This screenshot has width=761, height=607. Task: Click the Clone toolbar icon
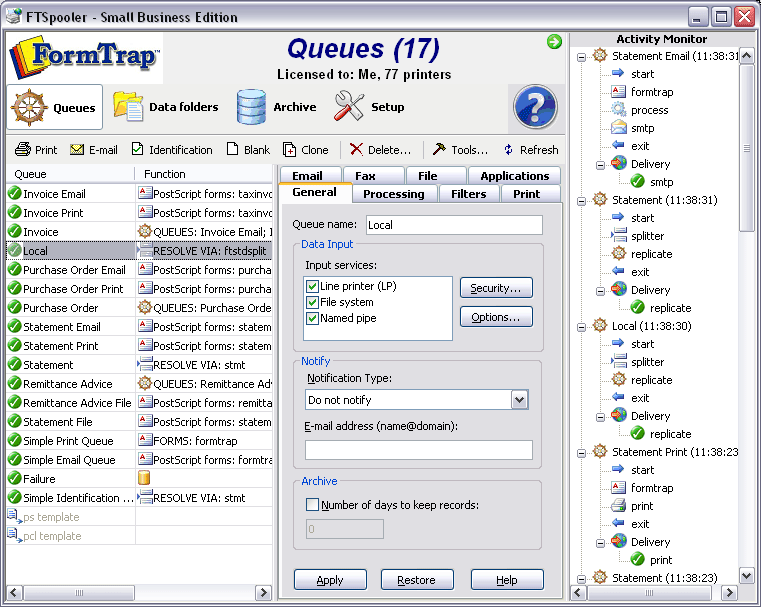click(289, 149)
